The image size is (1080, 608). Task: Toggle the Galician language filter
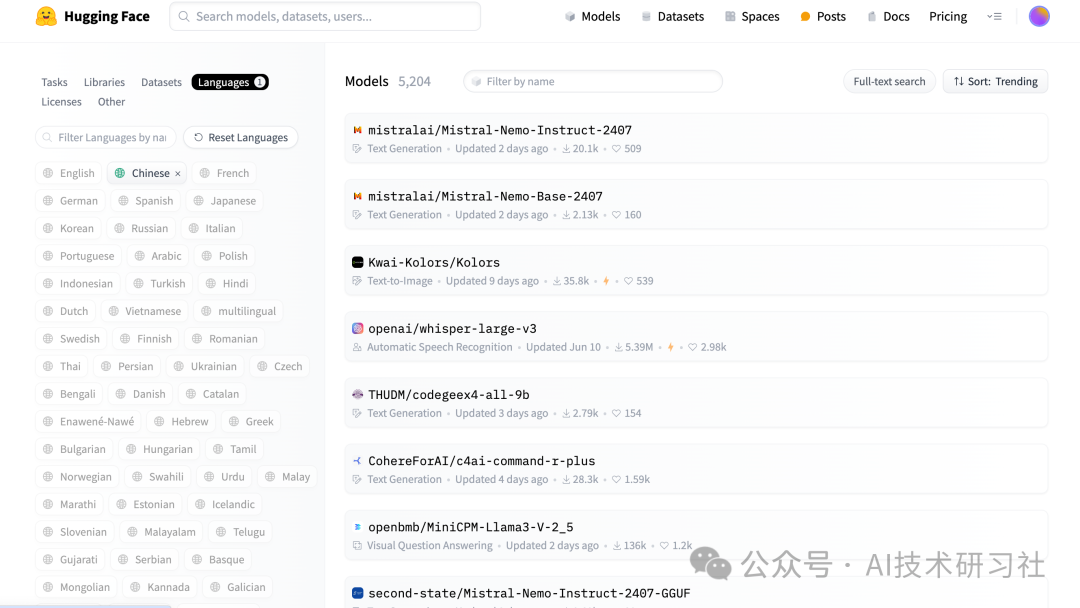(238, 587)
